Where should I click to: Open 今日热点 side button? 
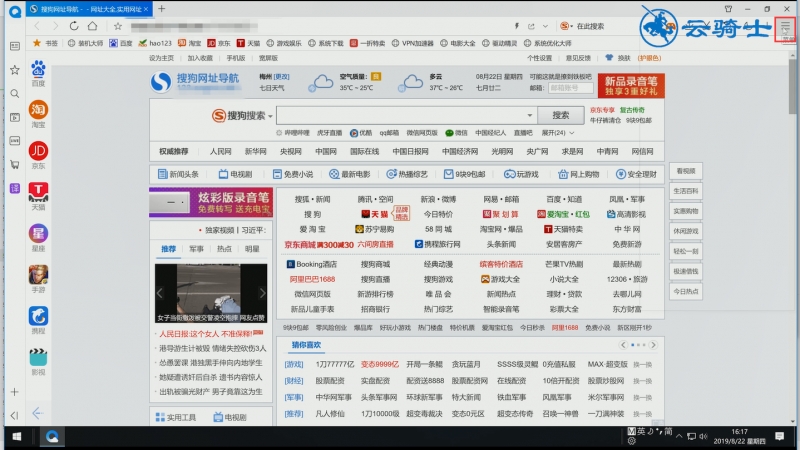pos(686,291)
